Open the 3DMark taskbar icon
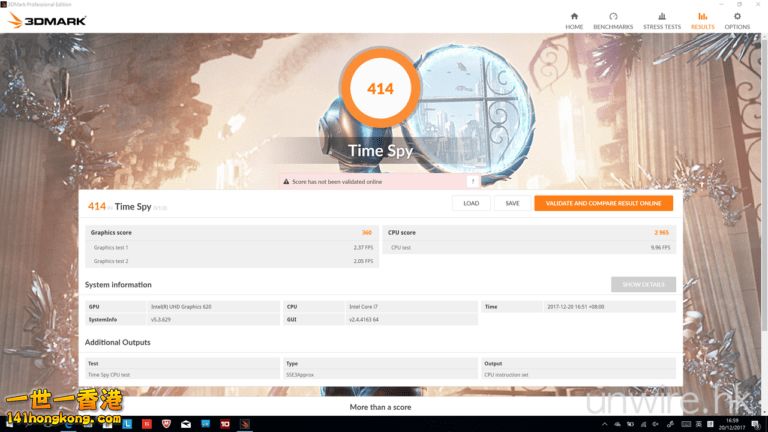 [x=245, y=424]
